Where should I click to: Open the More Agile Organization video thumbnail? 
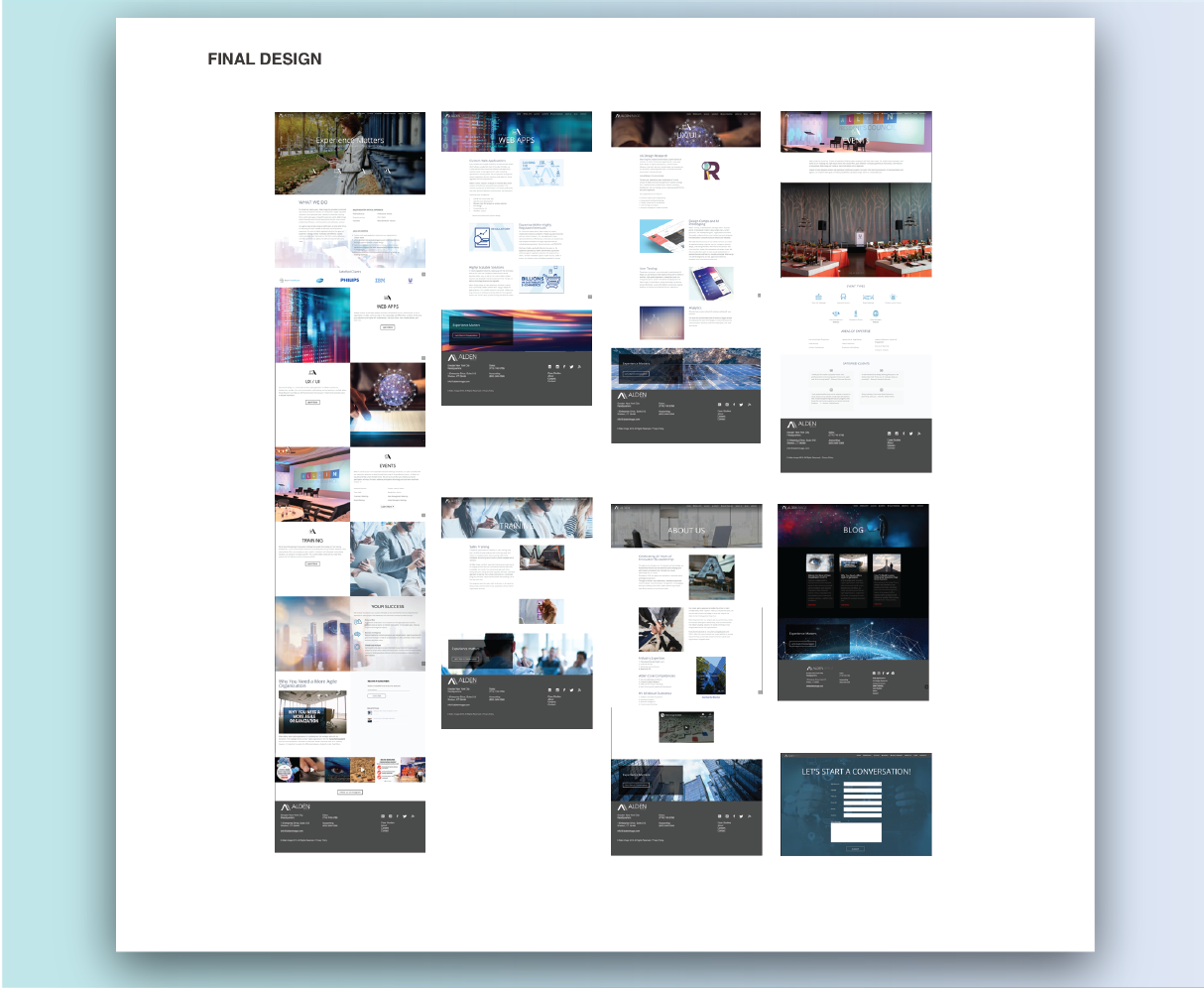[312, 711]
